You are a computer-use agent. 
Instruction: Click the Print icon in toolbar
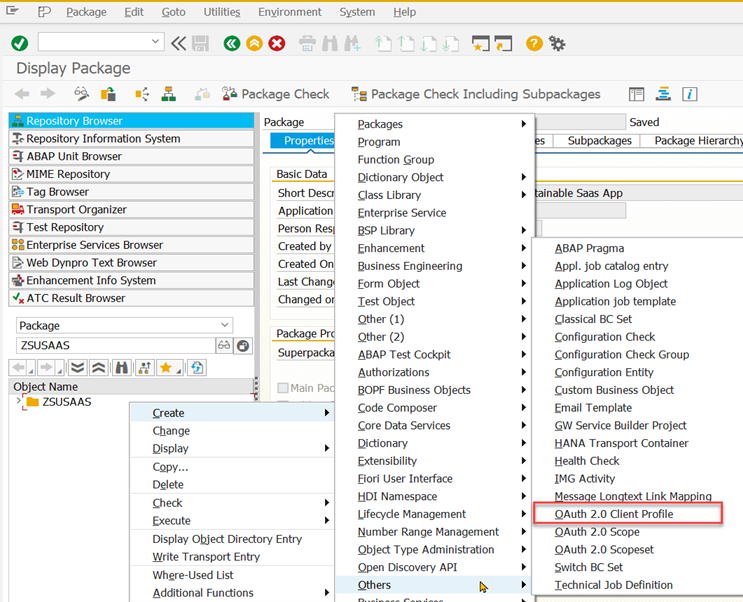pyautogui.click(x=307, y=44)
